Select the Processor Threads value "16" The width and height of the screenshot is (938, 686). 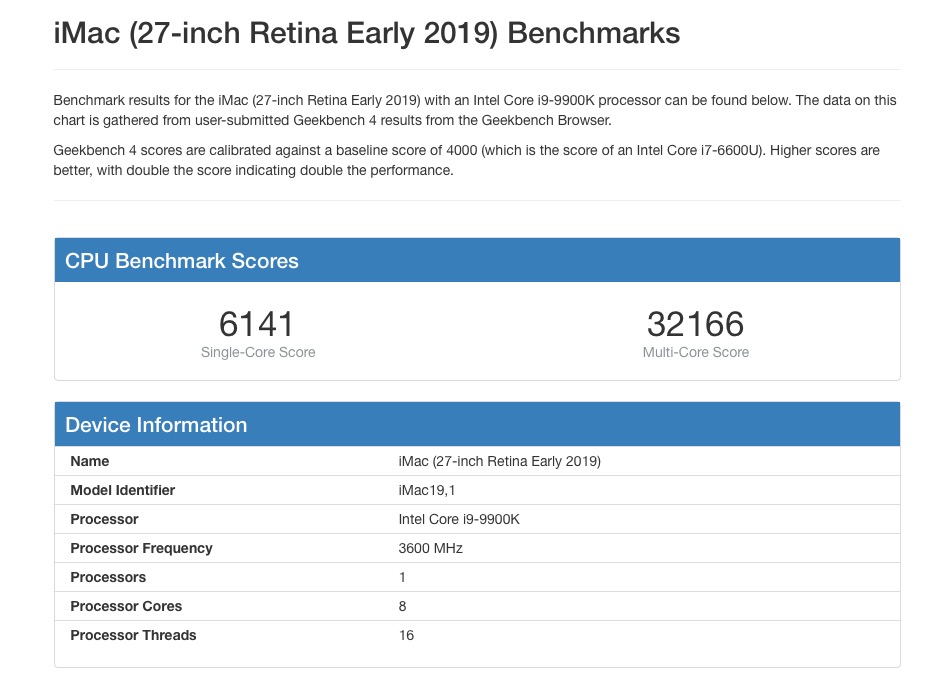(x=406, y=635)
